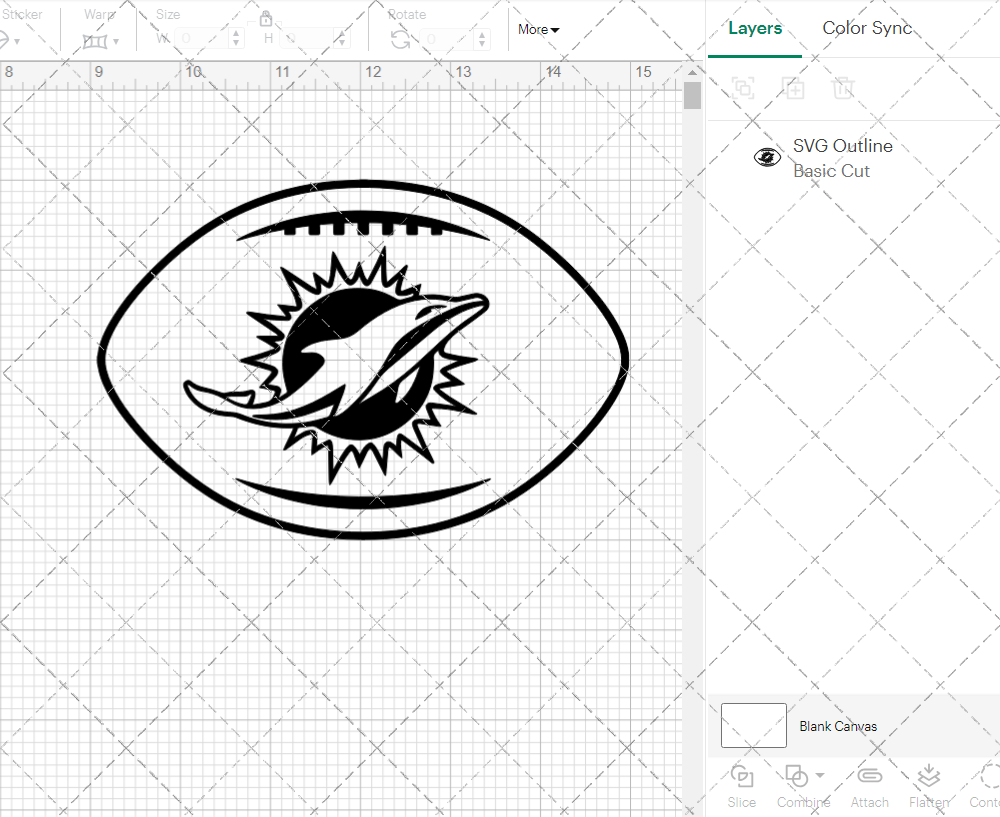Click the Combine tool icon
1000x817 pixels.
click(797, 776)
